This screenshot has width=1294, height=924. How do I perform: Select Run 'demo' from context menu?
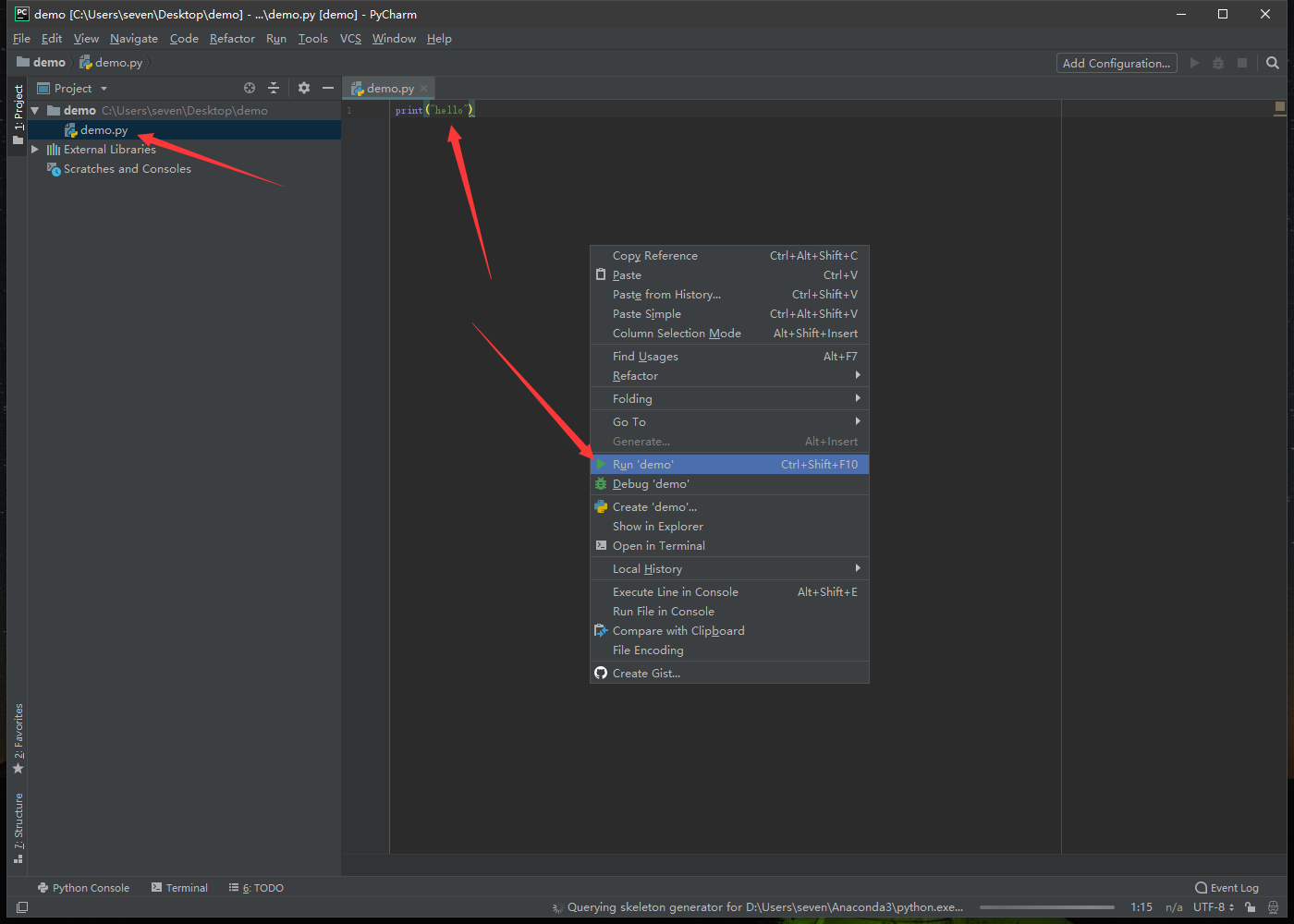[x=729, y=465]
